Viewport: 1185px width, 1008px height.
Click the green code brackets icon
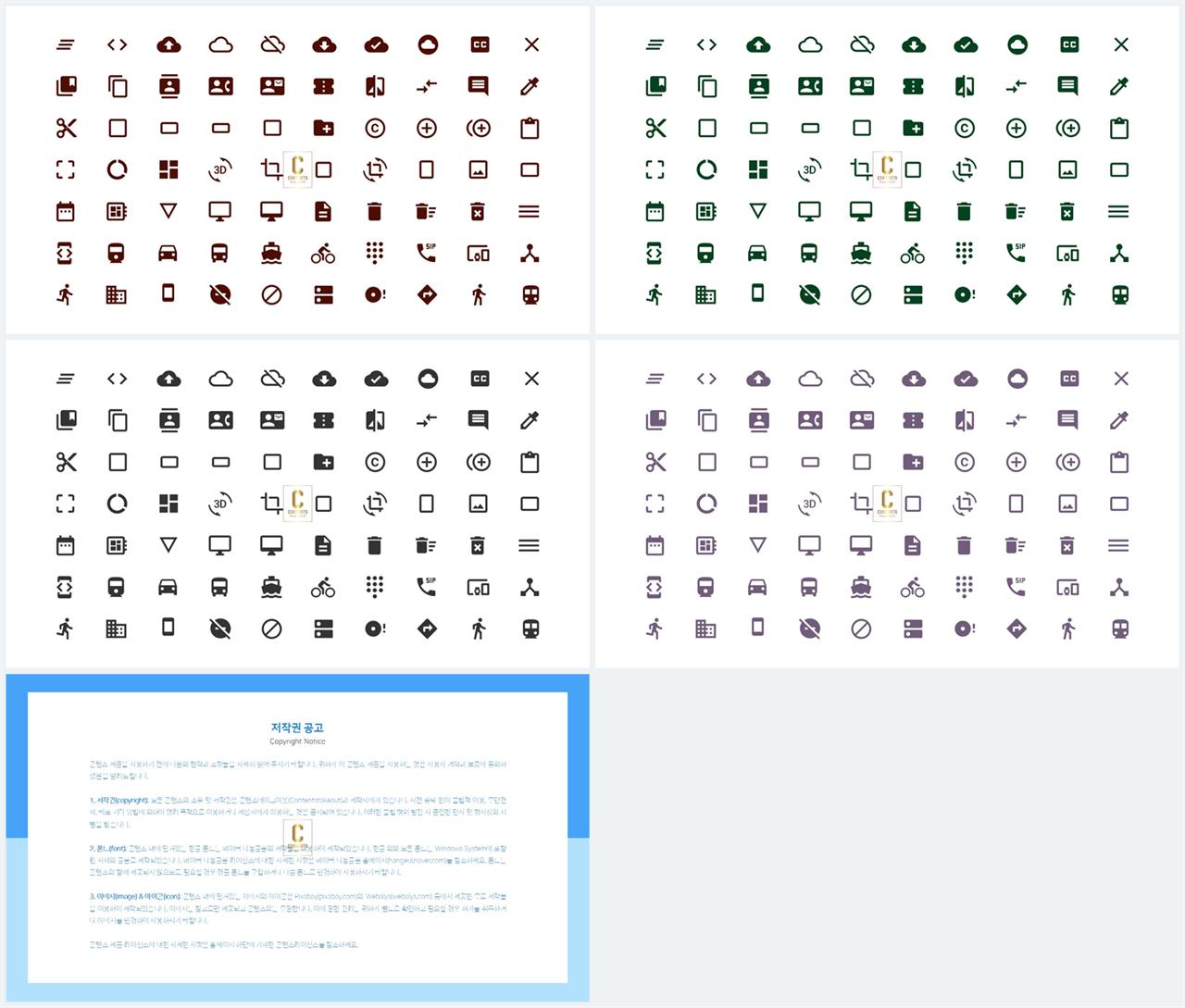[x=706, y=44]
